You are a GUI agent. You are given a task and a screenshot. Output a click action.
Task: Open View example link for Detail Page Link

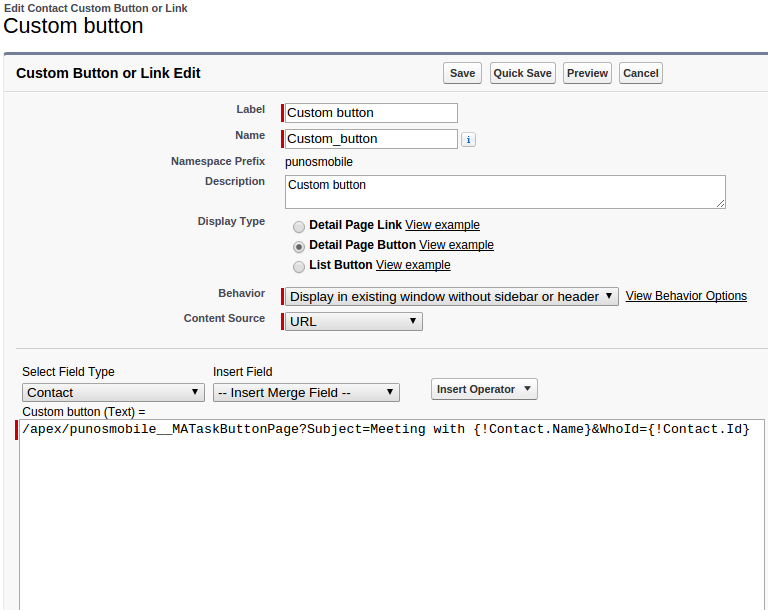(442, 225)
